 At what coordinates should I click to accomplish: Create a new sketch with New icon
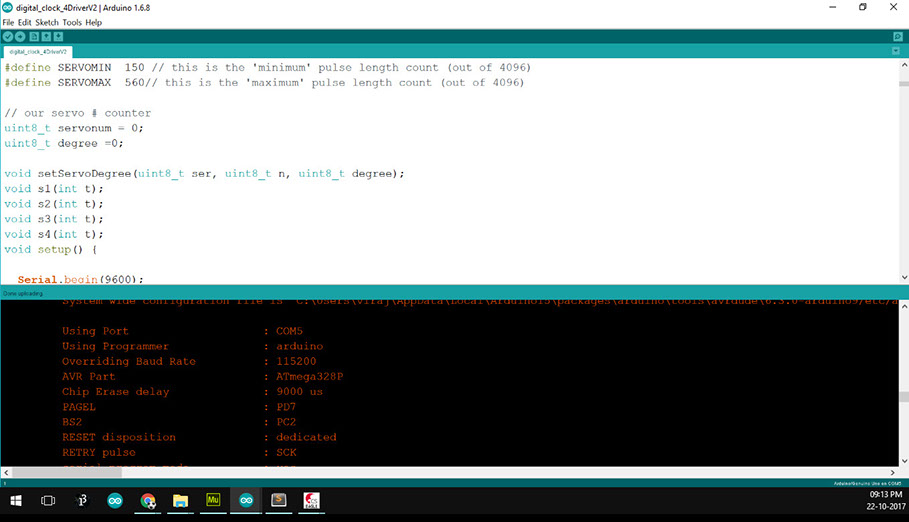(x=34, y=37)
